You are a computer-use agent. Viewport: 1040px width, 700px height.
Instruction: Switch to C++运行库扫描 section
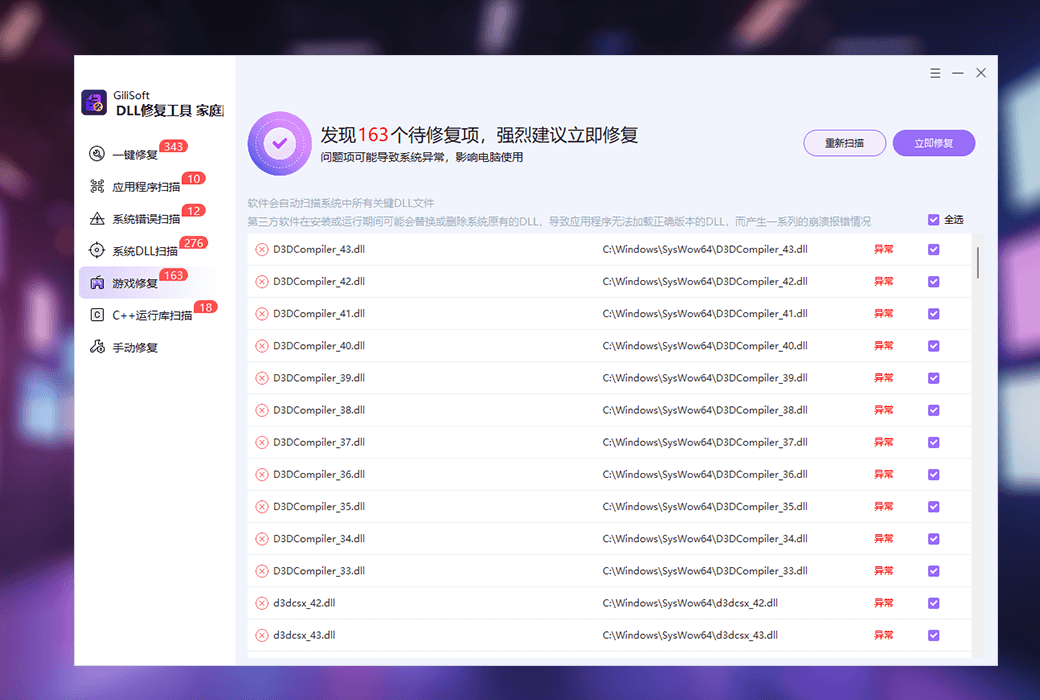[152, 315]
